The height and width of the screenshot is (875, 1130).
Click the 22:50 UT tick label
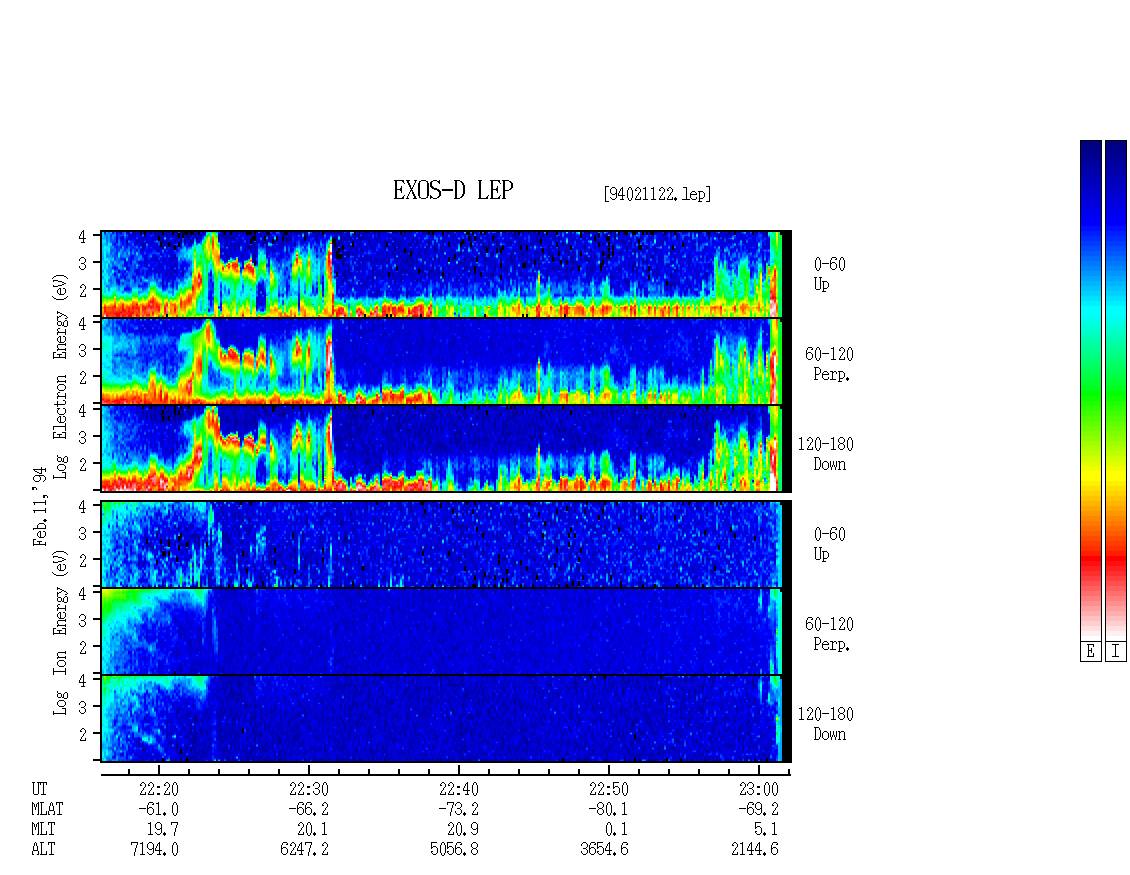[608, 789]
